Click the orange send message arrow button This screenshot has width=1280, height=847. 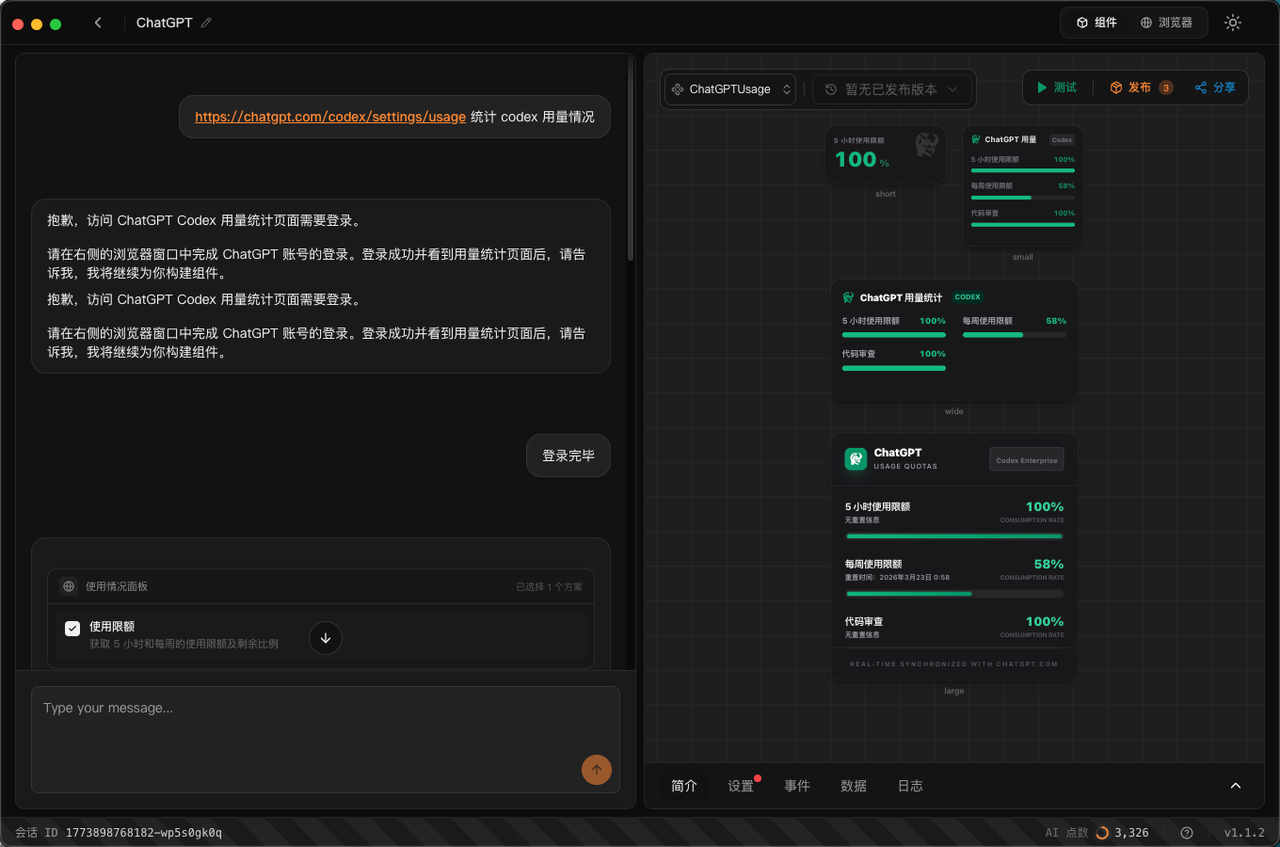596,769
